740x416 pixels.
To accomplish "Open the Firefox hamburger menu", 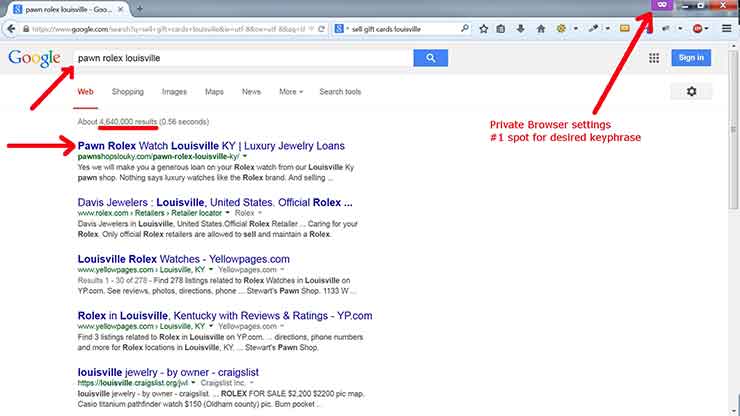I will point(727,29).
